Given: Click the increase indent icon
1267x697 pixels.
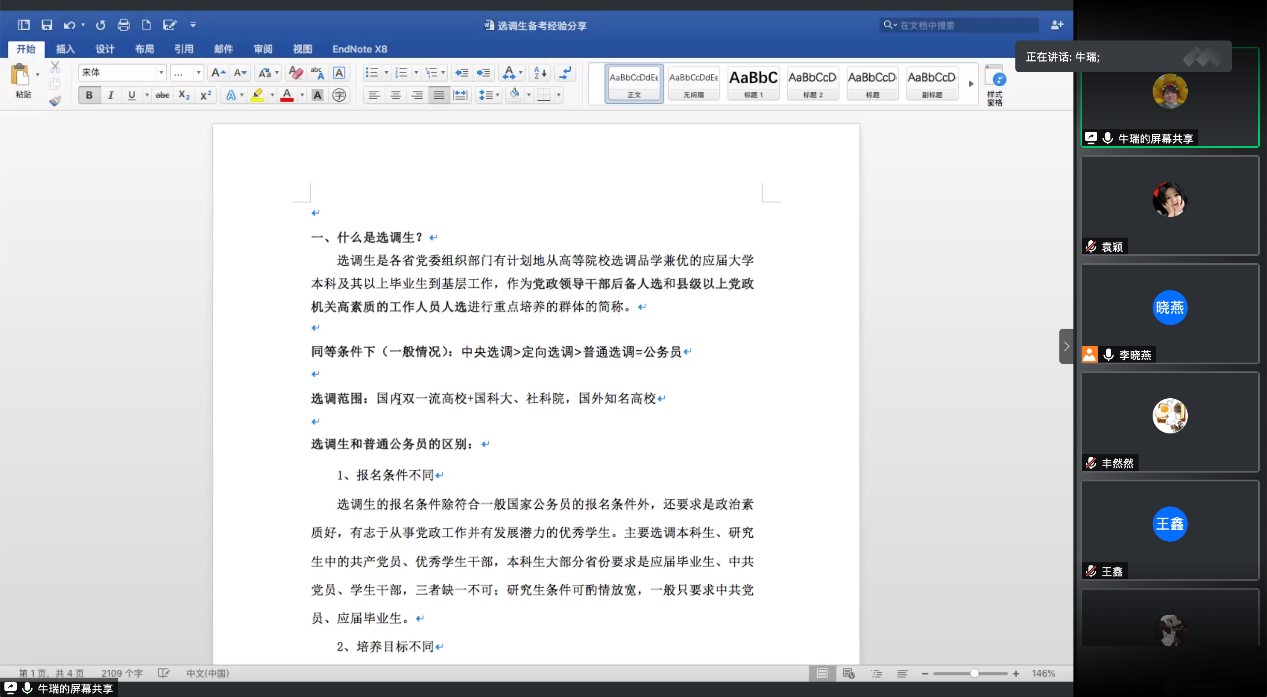Looking at the screenshot, I should pyautogui.click(x=483, y=73).
